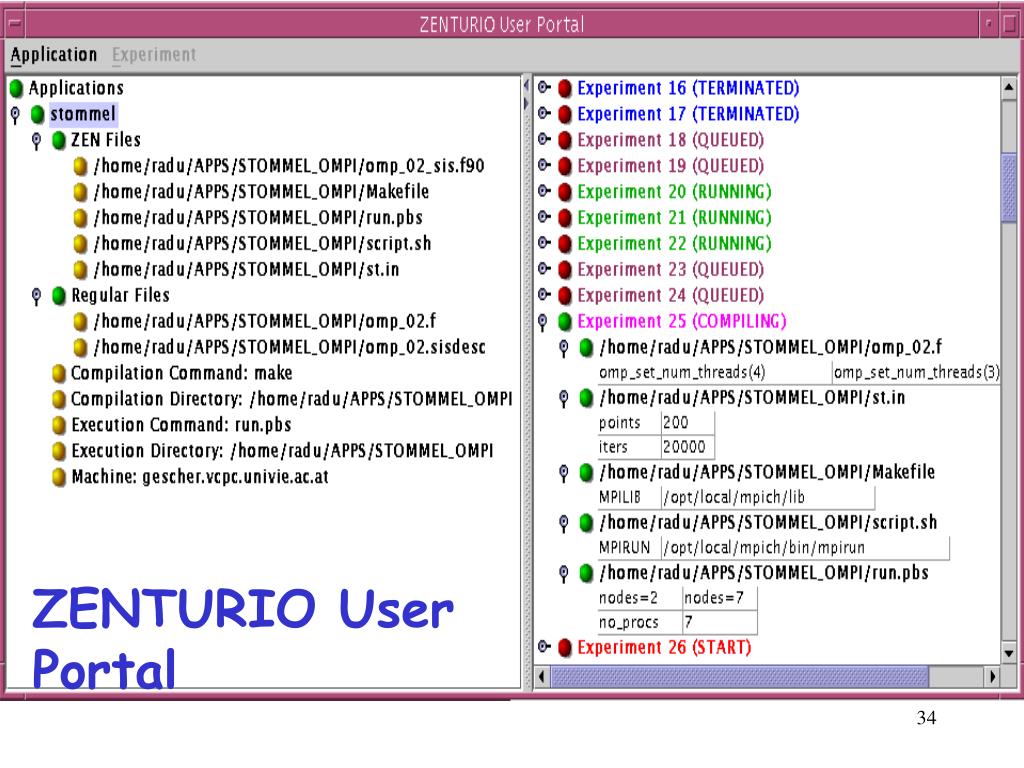Click red icon of Experiment 22
Viewport: 1024px width, 768px height.
coord(566,244)
